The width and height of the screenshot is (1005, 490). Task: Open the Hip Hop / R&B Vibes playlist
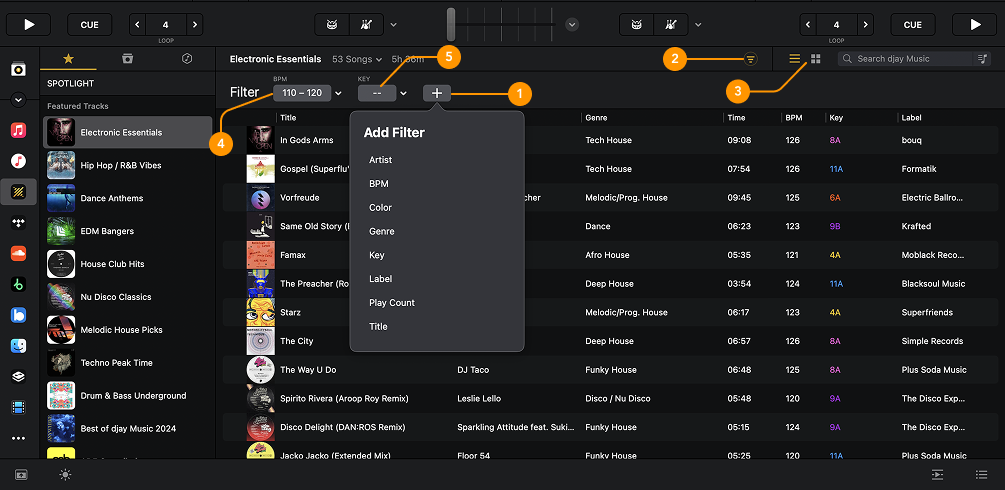[x=127, y=165]
